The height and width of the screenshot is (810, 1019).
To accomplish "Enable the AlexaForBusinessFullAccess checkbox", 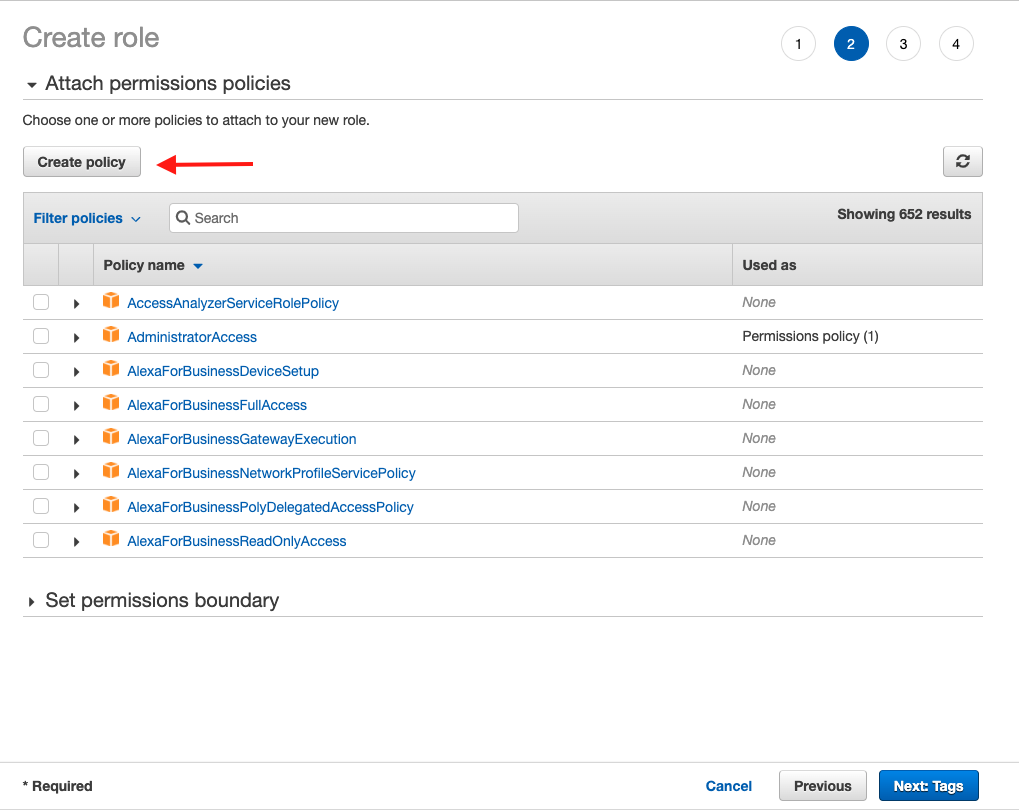I will tap(41, 404).
